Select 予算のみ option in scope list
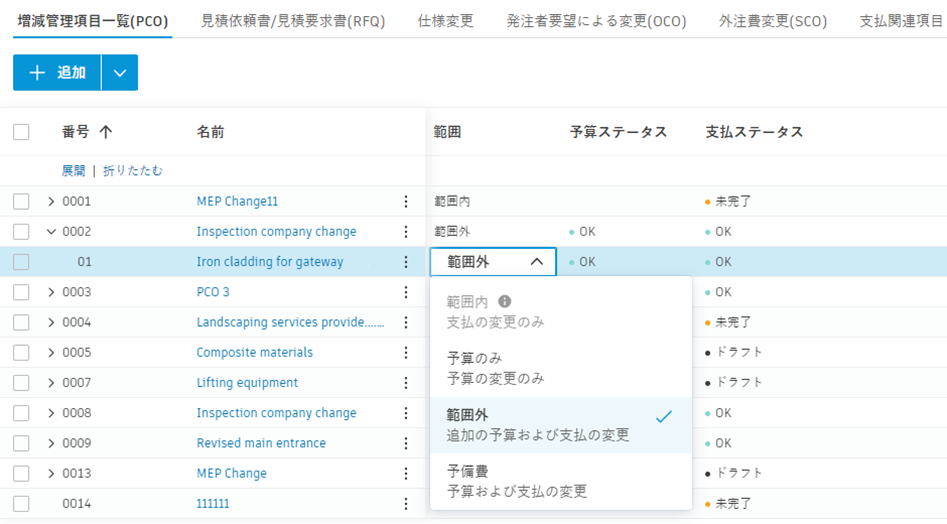 point(495,368)
